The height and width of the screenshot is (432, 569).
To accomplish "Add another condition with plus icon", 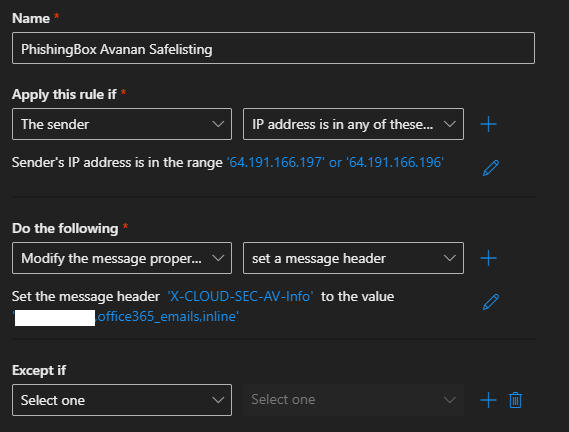I will (x=488, y=124).
